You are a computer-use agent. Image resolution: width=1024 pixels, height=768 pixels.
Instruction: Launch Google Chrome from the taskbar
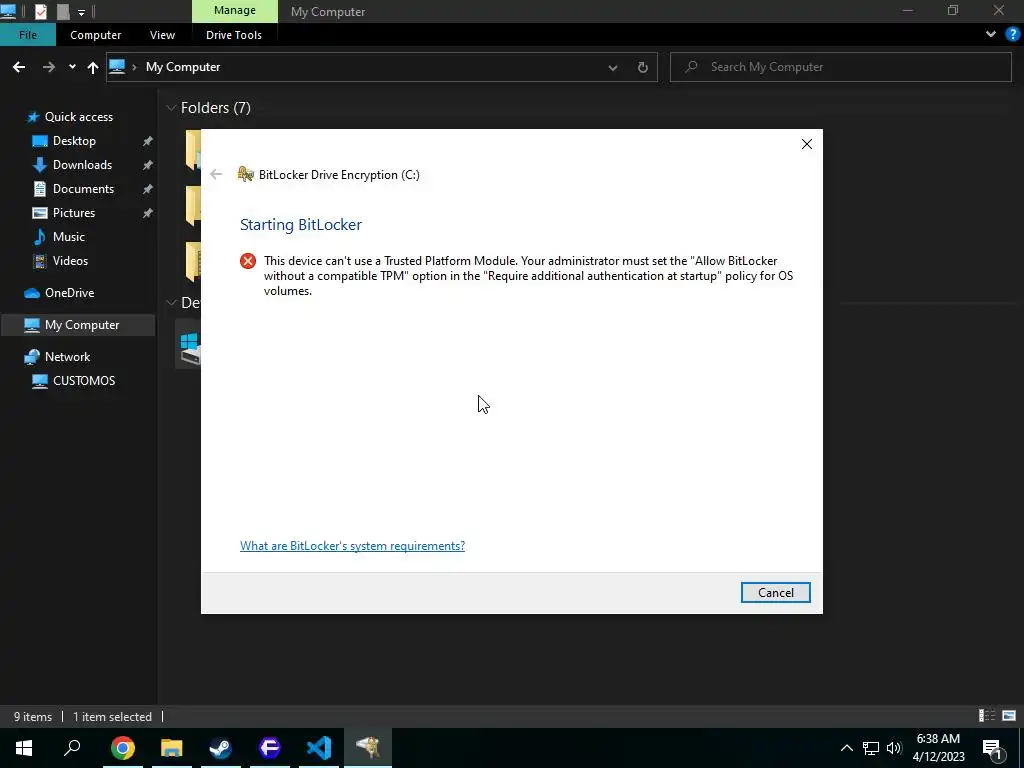point(122,748)
